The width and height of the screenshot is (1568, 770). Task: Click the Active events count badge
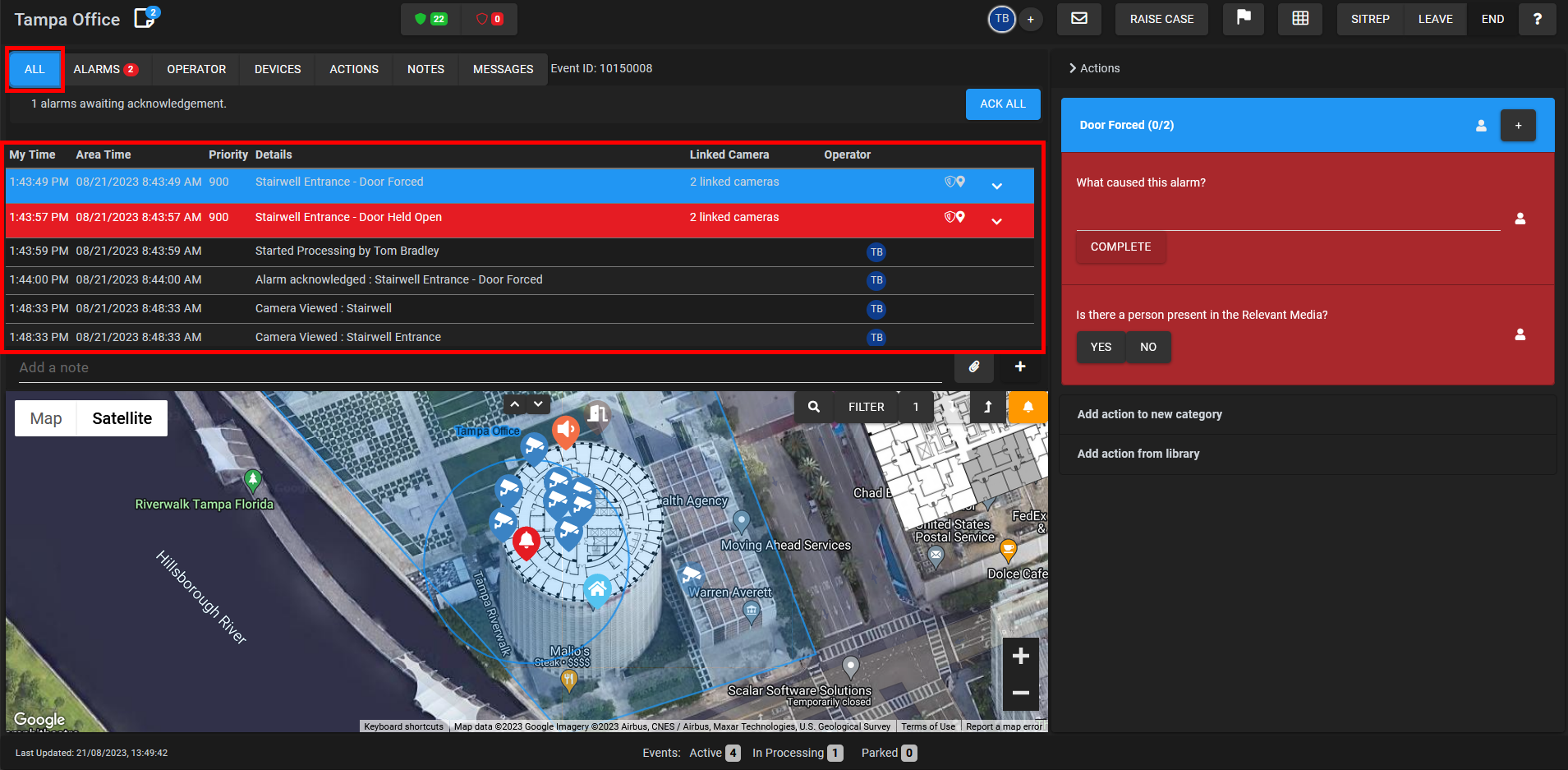click(x=733, y=753)
